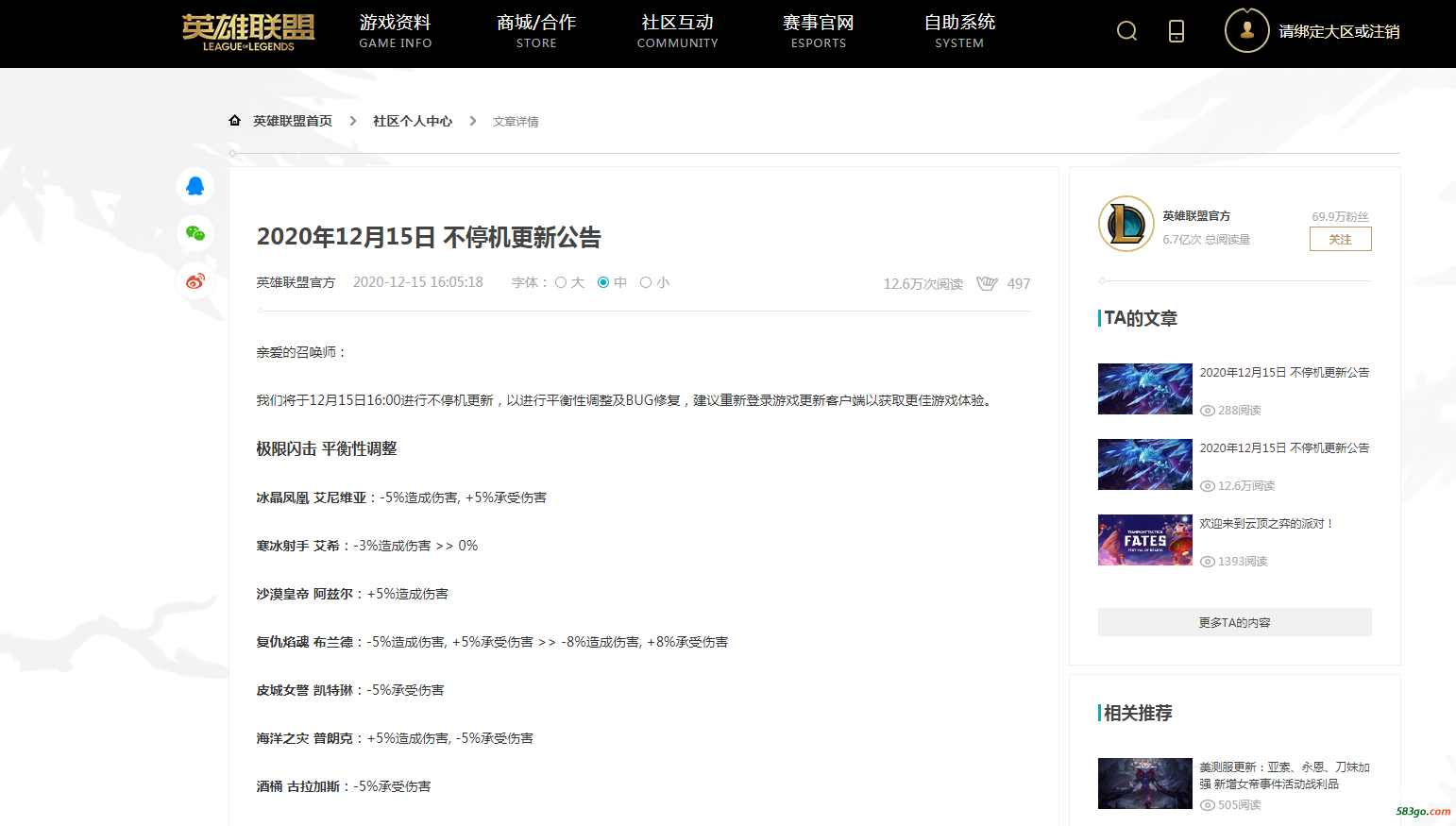
Task: Click the 文章详情 breadcrumb text
Action: (516, 122)
